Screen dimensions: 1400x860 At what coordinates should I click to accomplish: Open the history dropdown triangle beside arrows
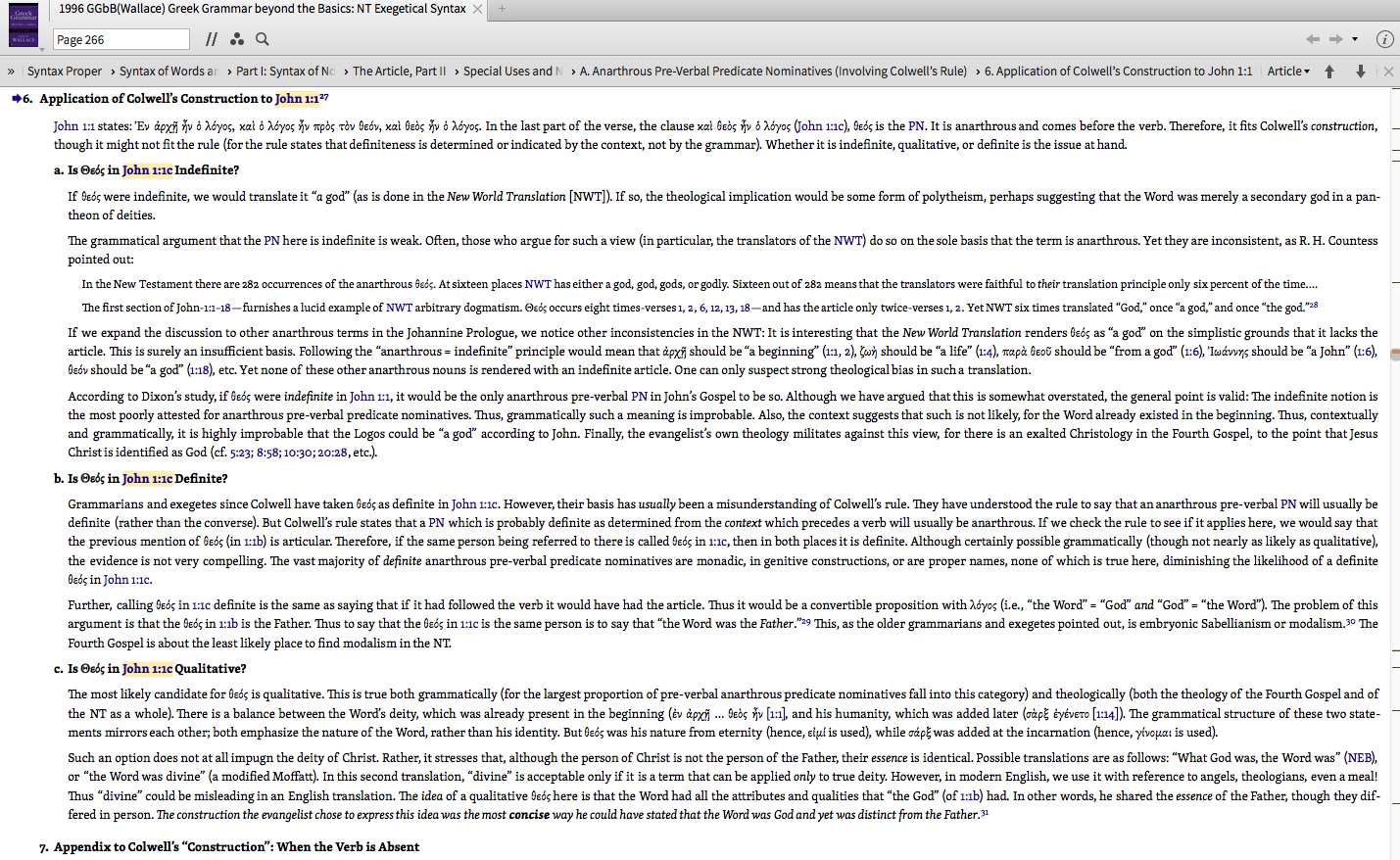click(1355, 39)
